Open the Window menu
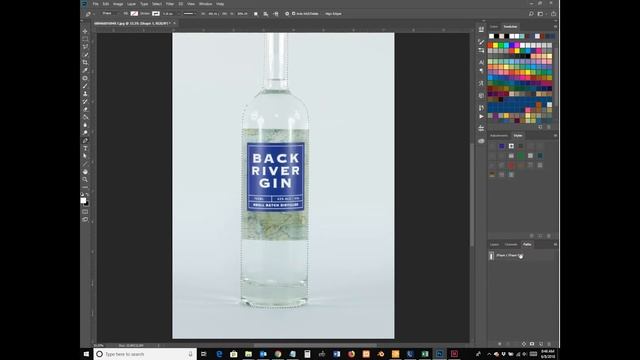The image size is (640, 360). click(x=205, y=4)
